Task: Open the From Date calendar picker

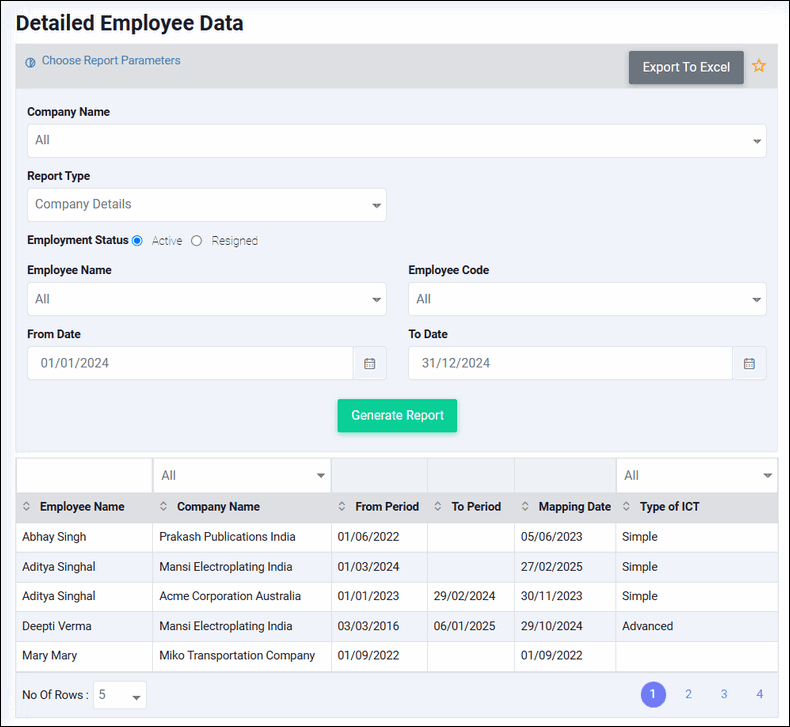Action: pos(370,363)
